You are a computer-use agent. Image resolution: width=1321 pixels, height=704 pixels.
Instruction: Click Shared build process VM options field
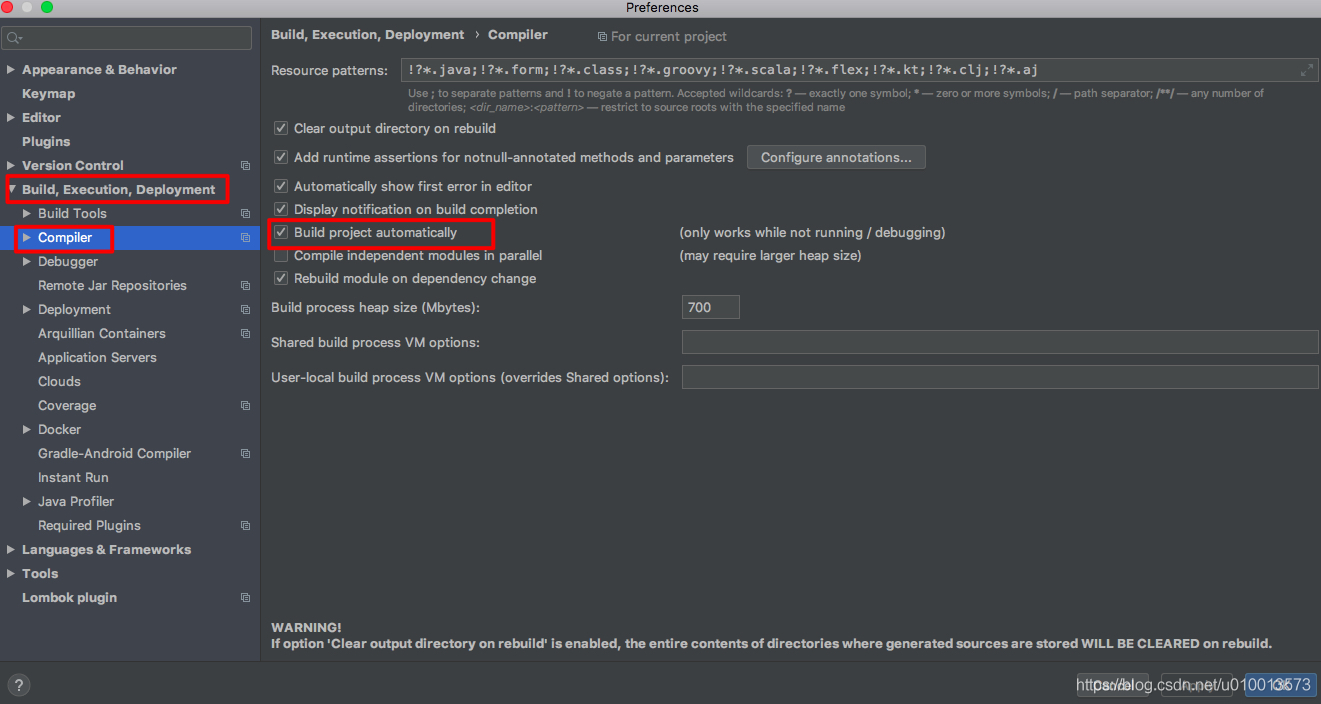coord(1000,342)
